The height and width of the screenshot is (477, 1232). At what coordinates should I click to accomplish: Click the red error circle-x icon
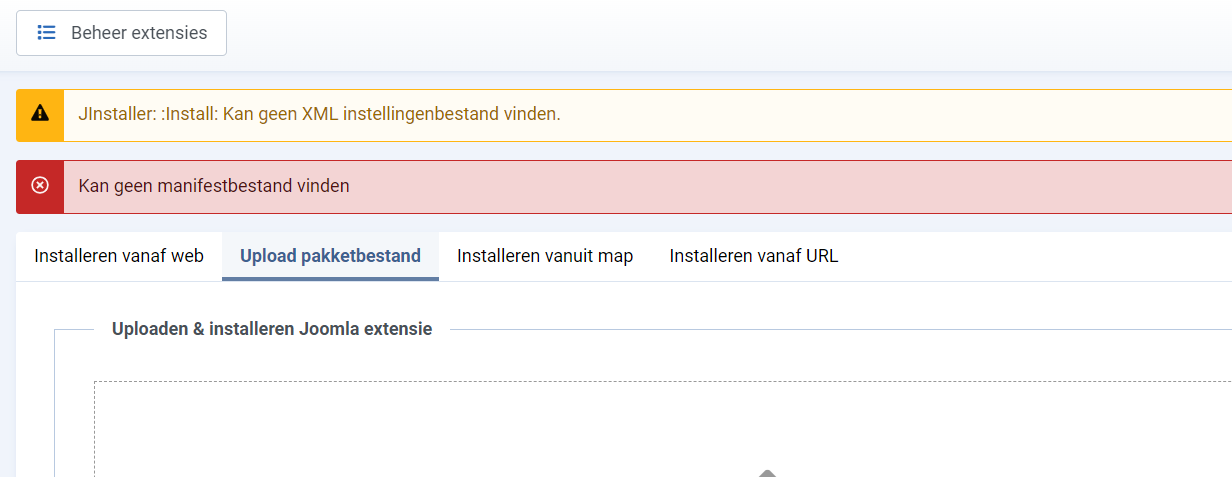coord(40,186)
